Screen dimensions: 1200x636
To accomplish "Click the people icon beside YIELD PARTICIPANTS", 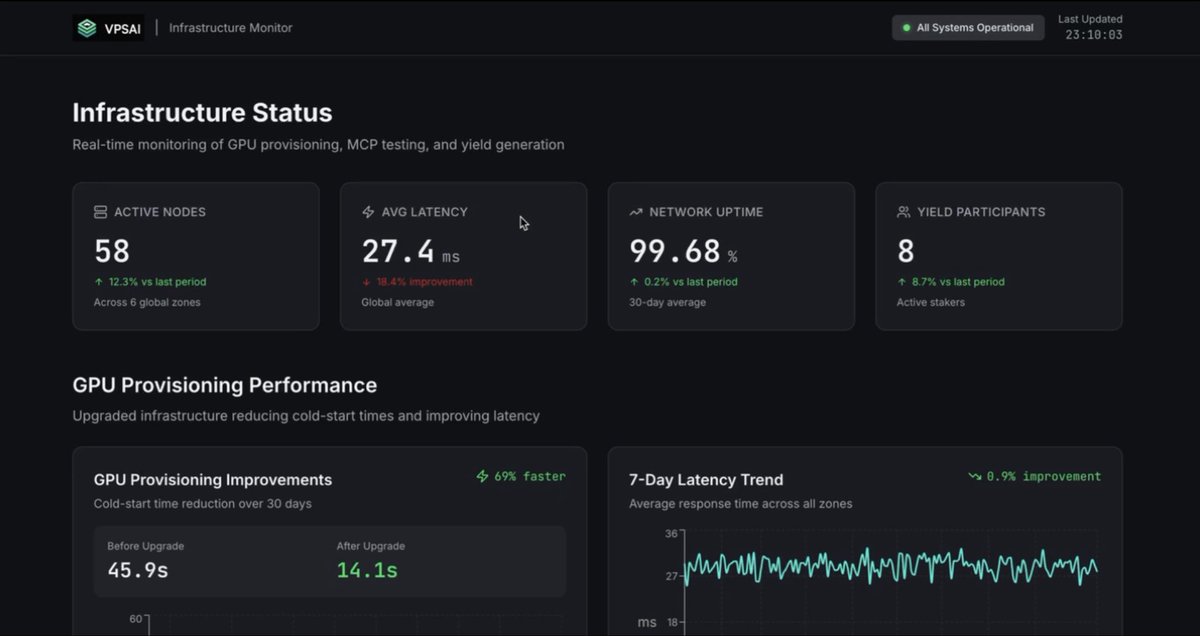I will click(902, 211).
